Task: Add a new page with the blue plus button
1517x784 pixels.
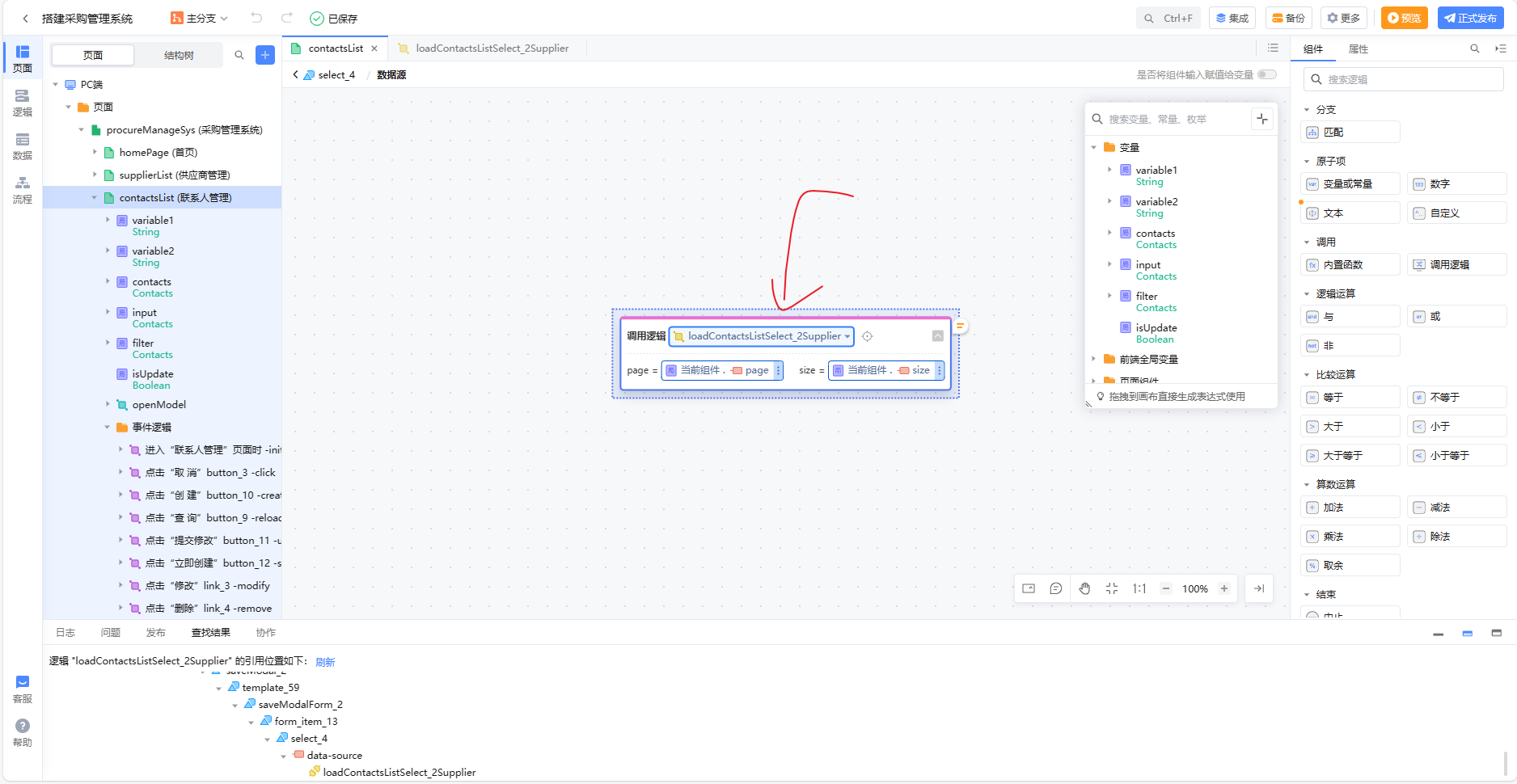Action: pos(265,55)
